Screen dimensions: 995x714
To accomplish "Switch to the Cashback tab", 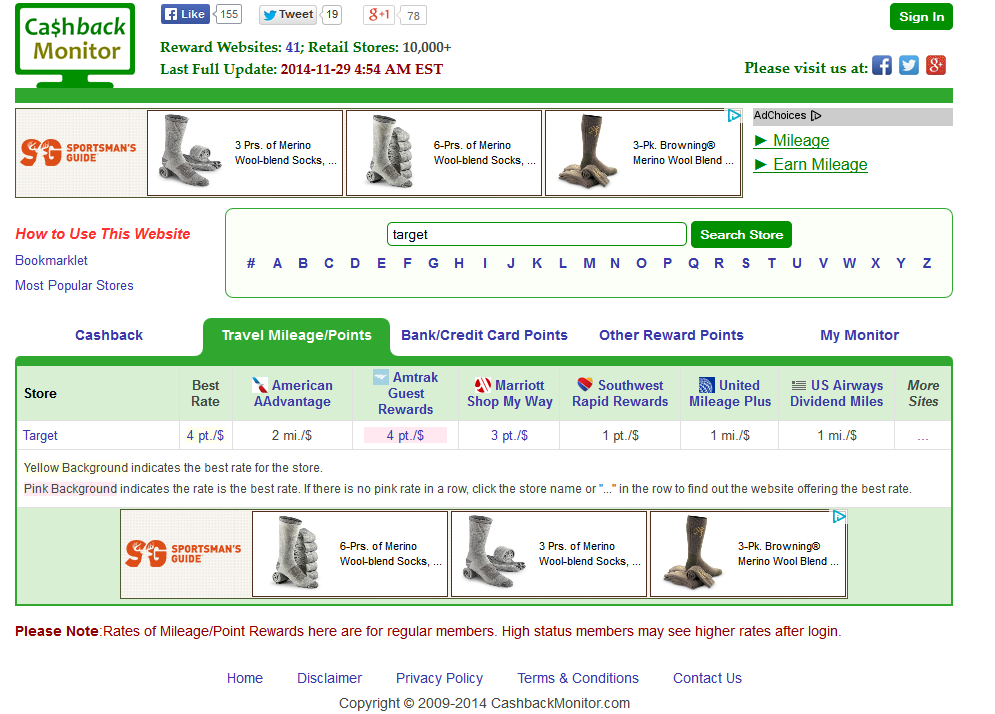I will (x=109, y=335).
